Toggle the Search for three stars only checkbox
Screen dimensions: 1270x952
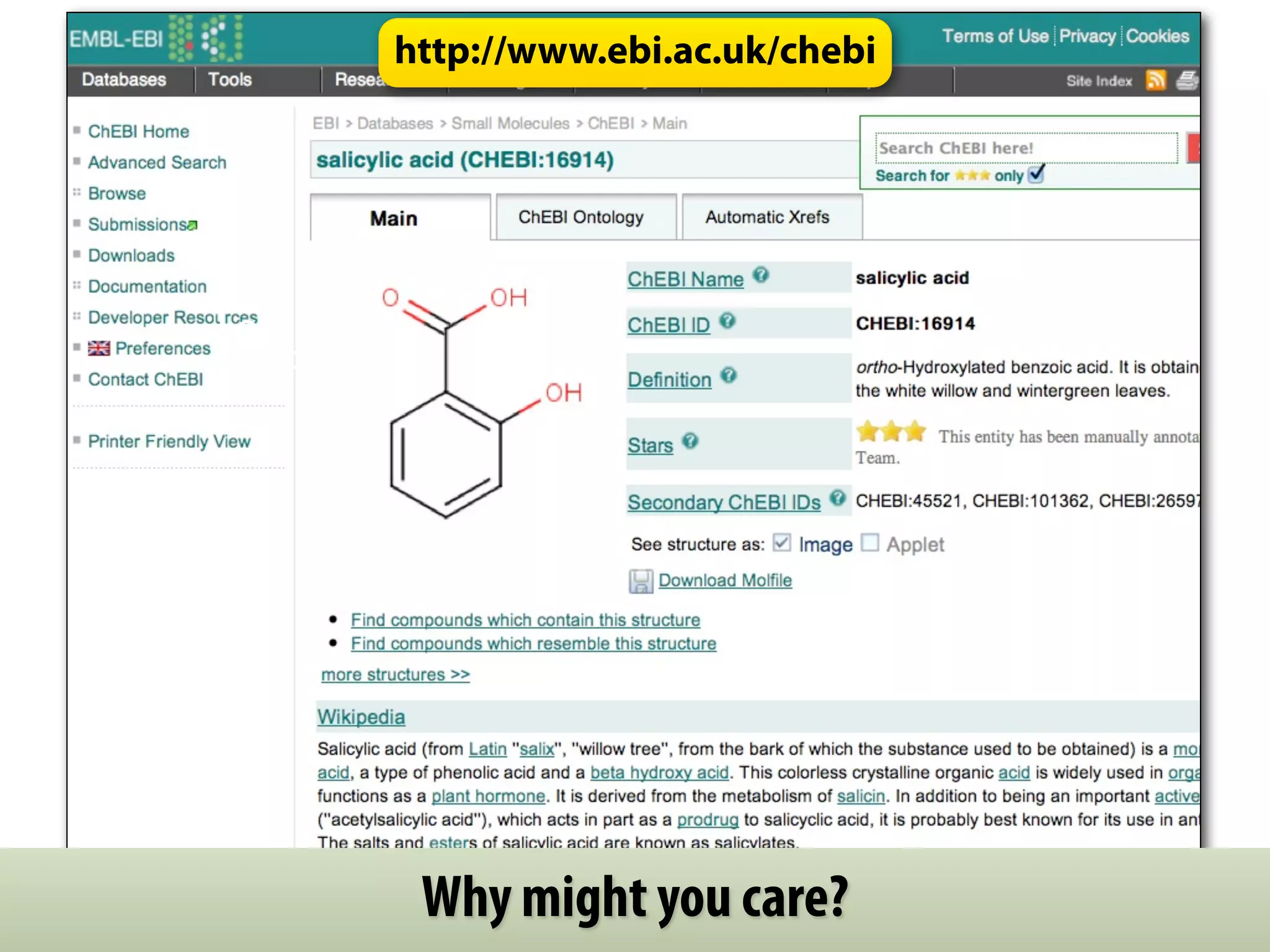pyautogui.click(x=1036, y=174)
